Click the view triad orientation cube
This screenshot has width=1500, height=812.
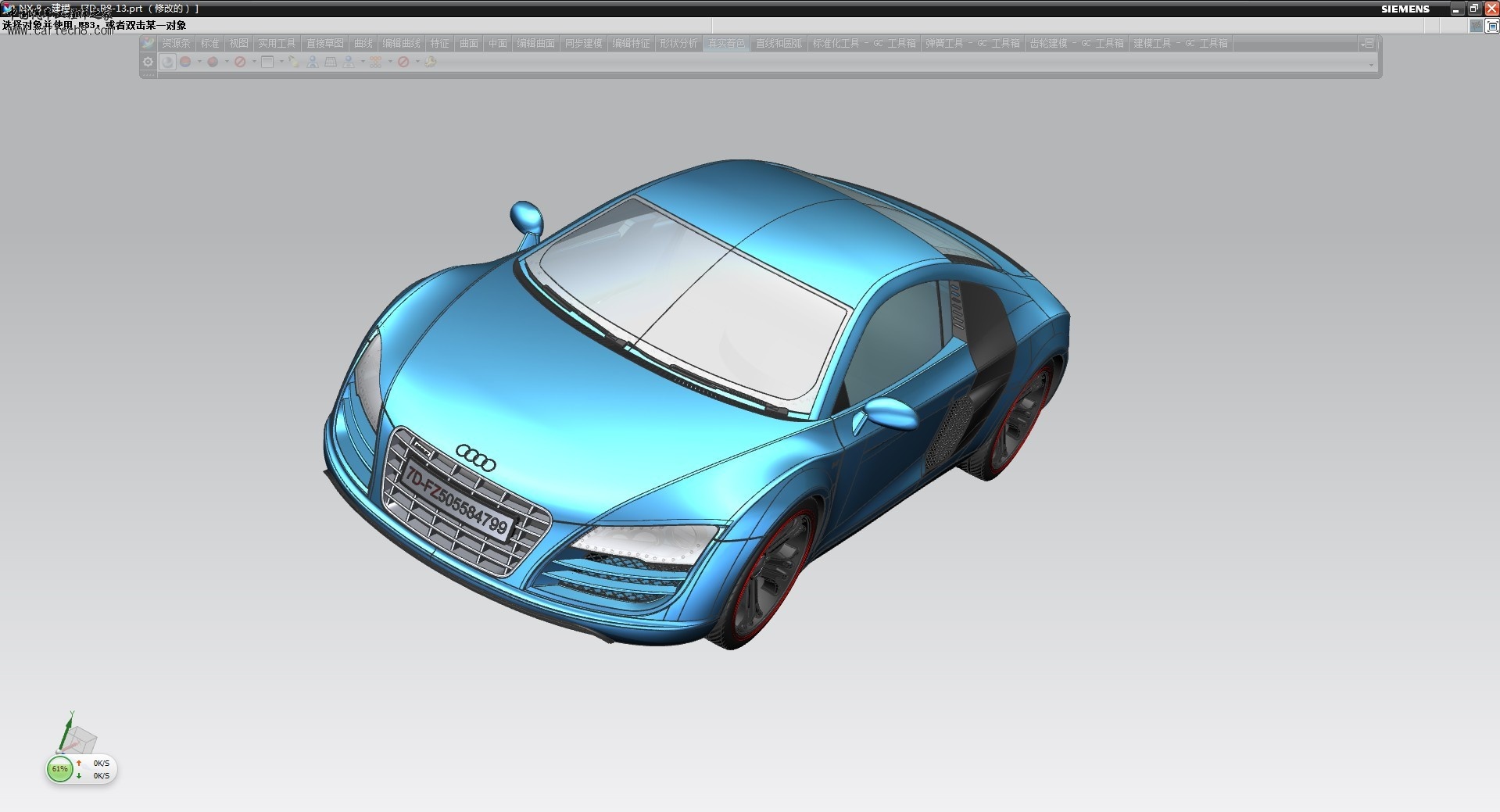pyautogui.click(x=77, y=735)
